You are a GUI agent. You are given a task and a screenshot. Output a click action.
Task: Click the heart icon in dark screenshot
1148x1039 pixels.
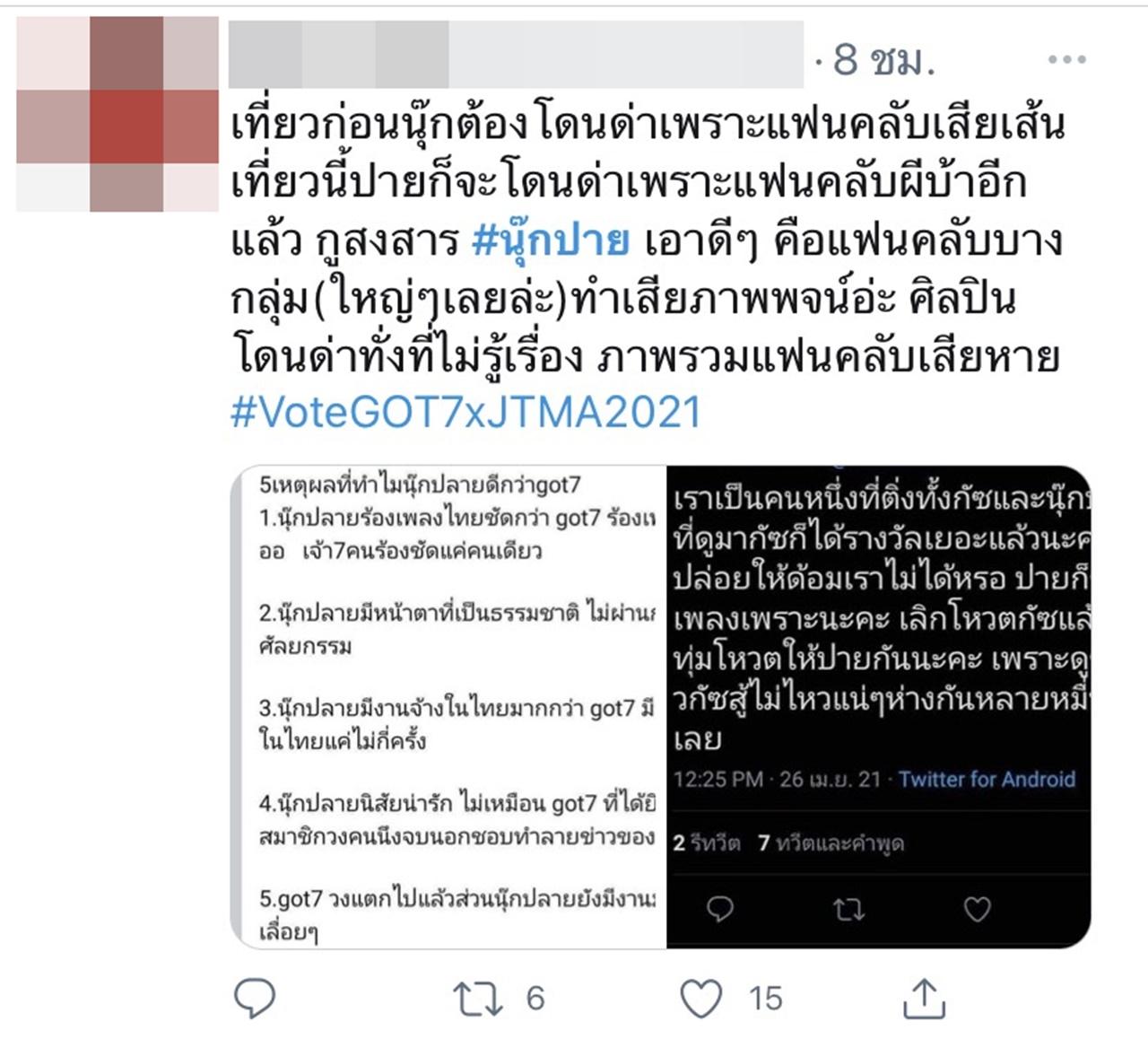977,910
